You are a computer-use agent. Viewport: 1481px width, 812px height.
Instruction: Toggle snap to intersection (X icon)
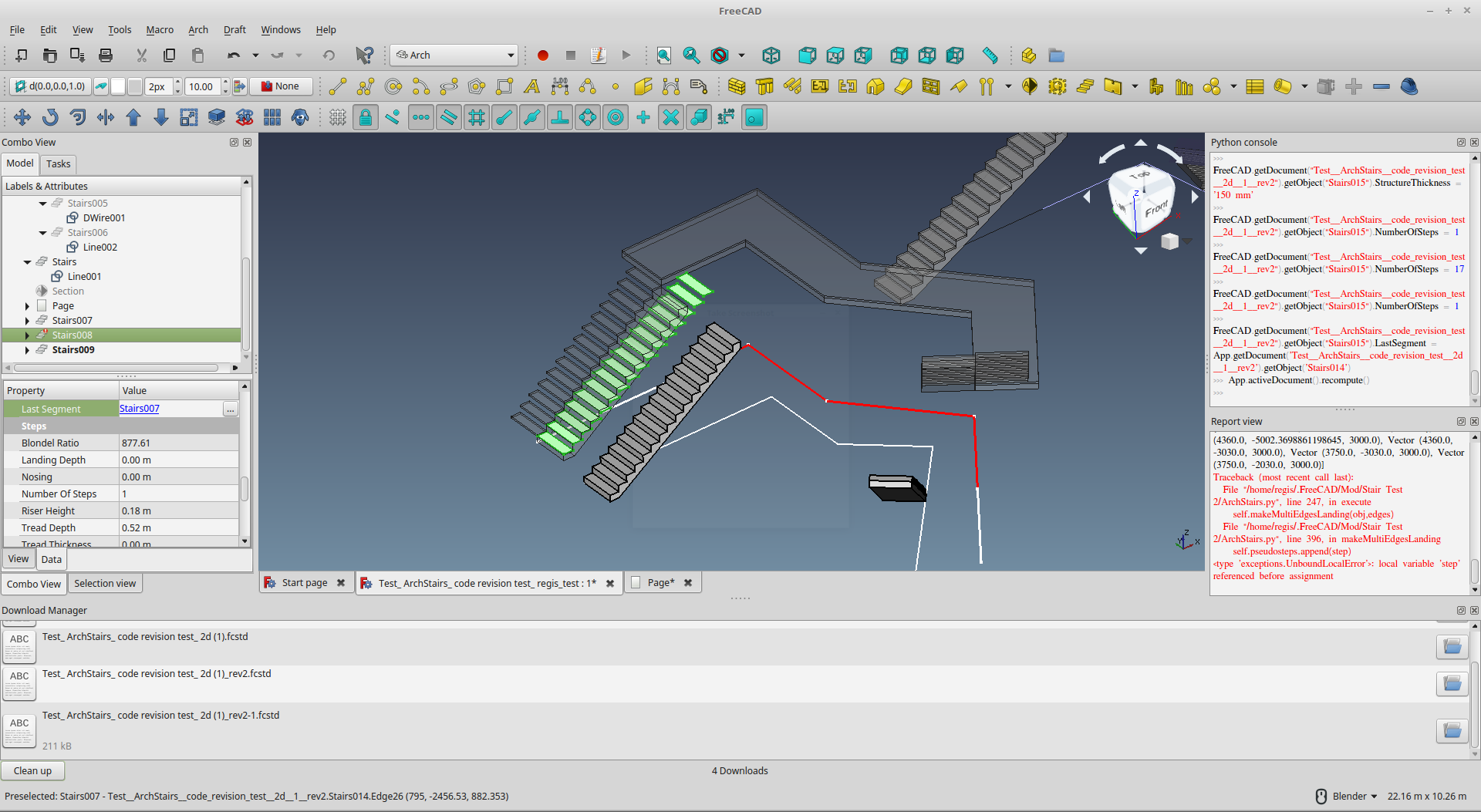(x=671, y=117)
